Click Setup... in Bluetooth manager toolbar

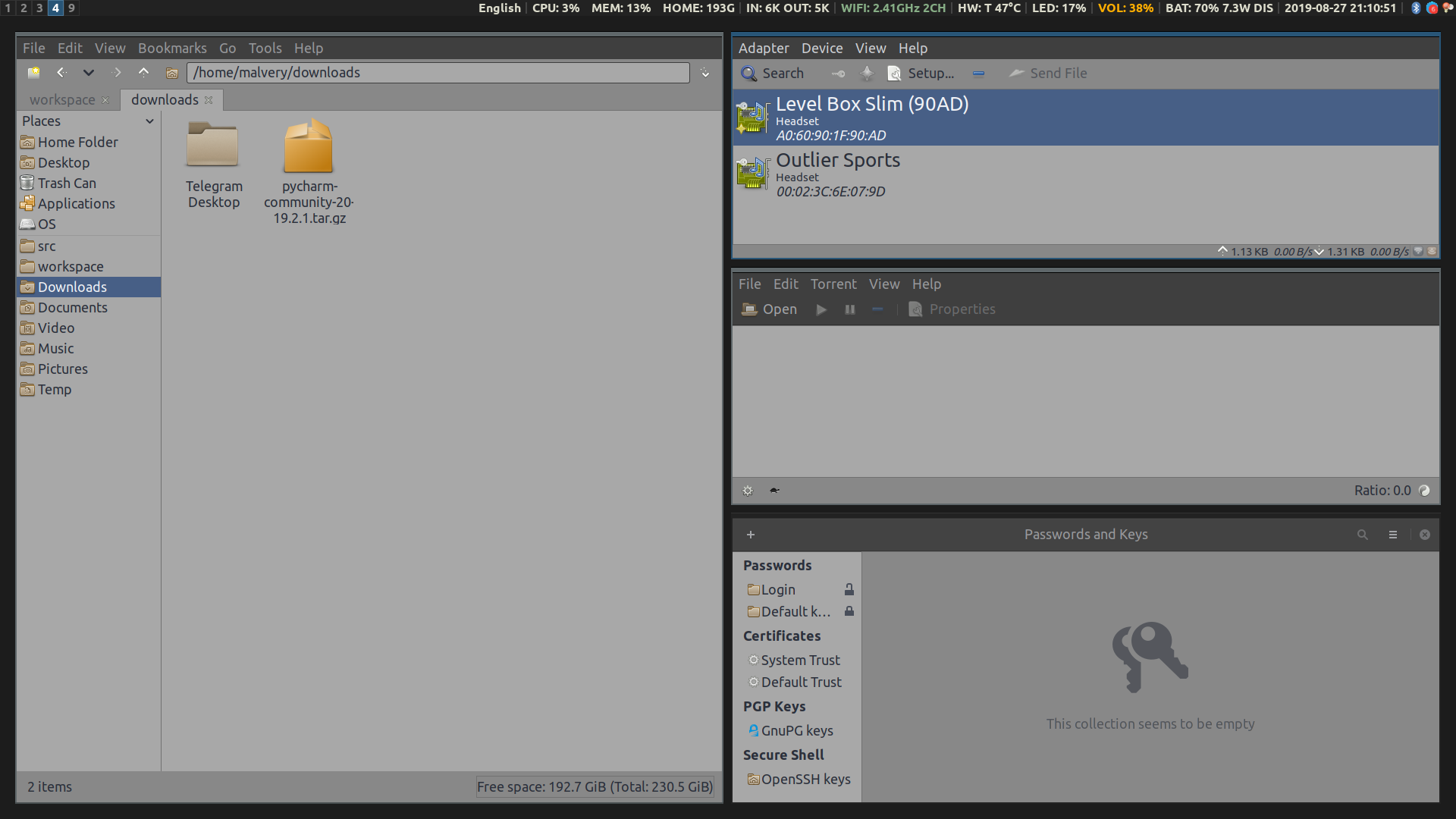921,74
